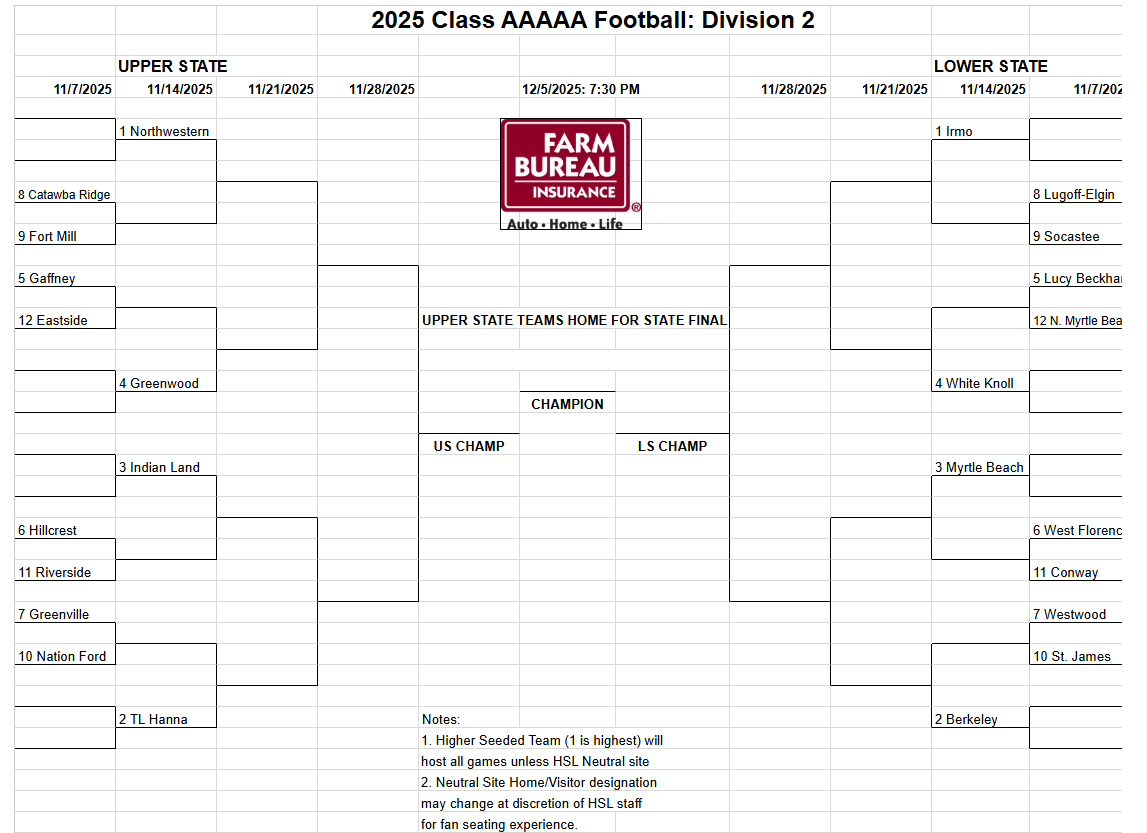Click the LS CHAMP cell
Screen dimensions: 1147x833
pos(672,446)
